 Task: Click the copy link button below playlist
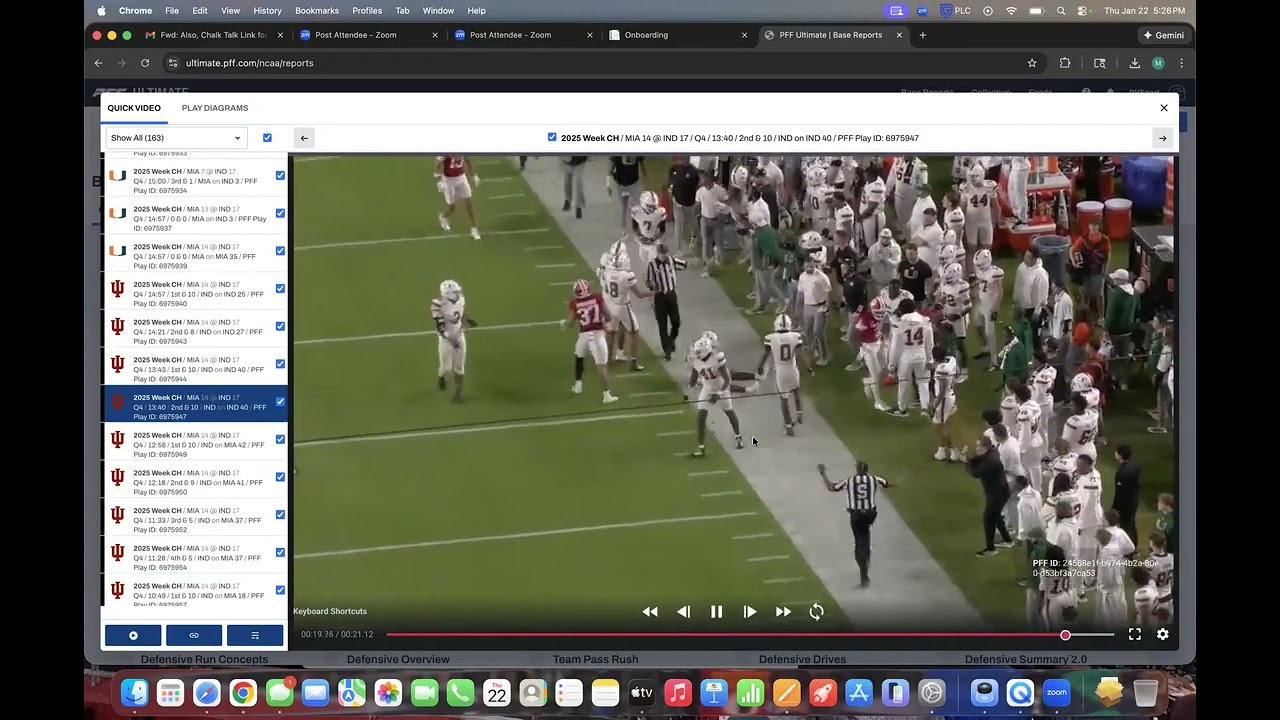194,635
